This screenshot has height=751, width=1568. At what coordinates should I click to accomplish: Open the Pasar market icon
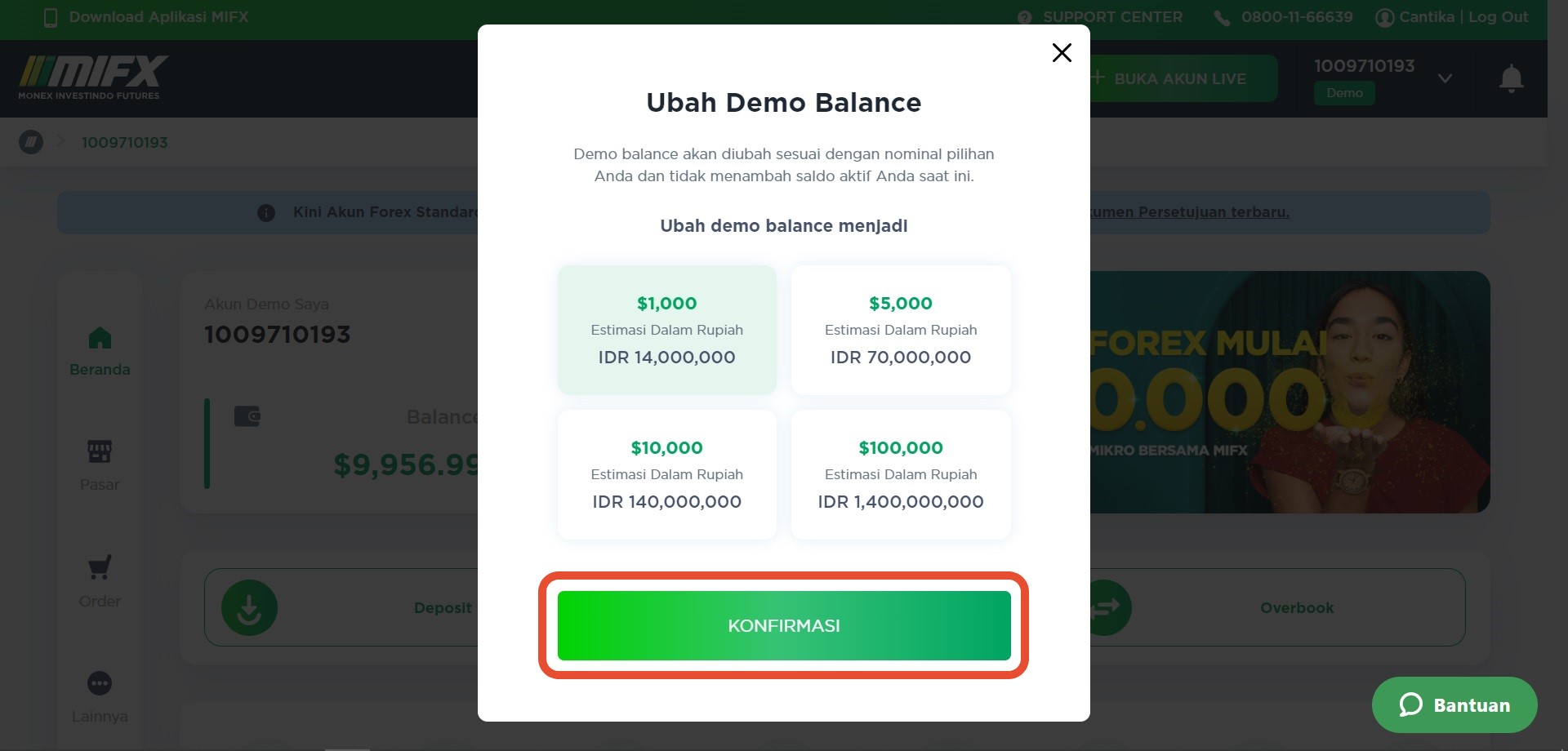tap(100, 451)
